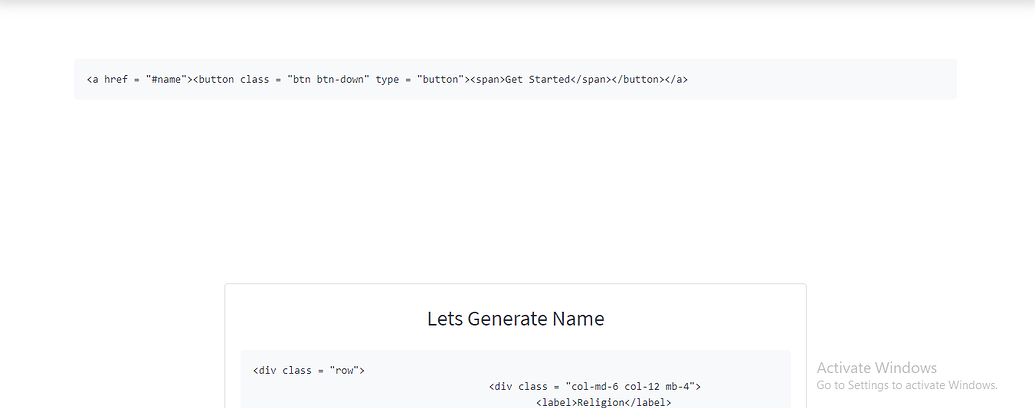Select the "#name" href value
The height and width of the screenshot is (408, 1035).
(x=165, y=79)
